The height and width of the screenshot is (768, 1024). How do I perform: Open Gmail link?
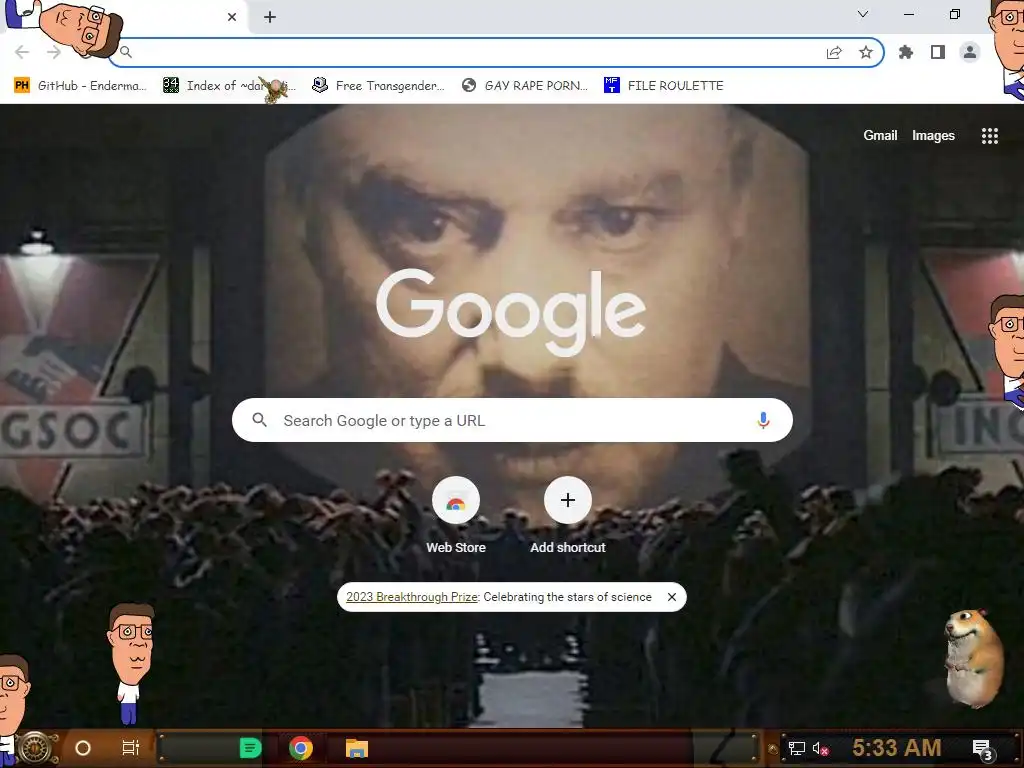880,135
